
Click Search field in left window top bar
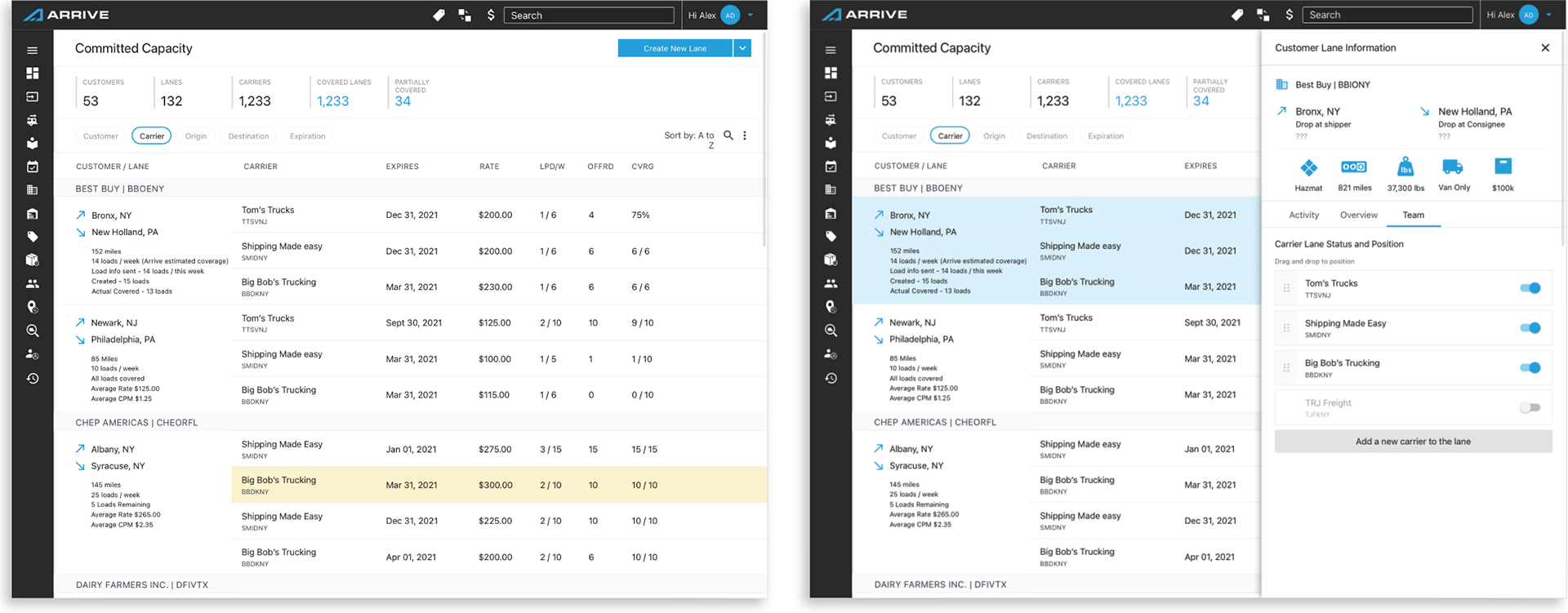point(589,15)
